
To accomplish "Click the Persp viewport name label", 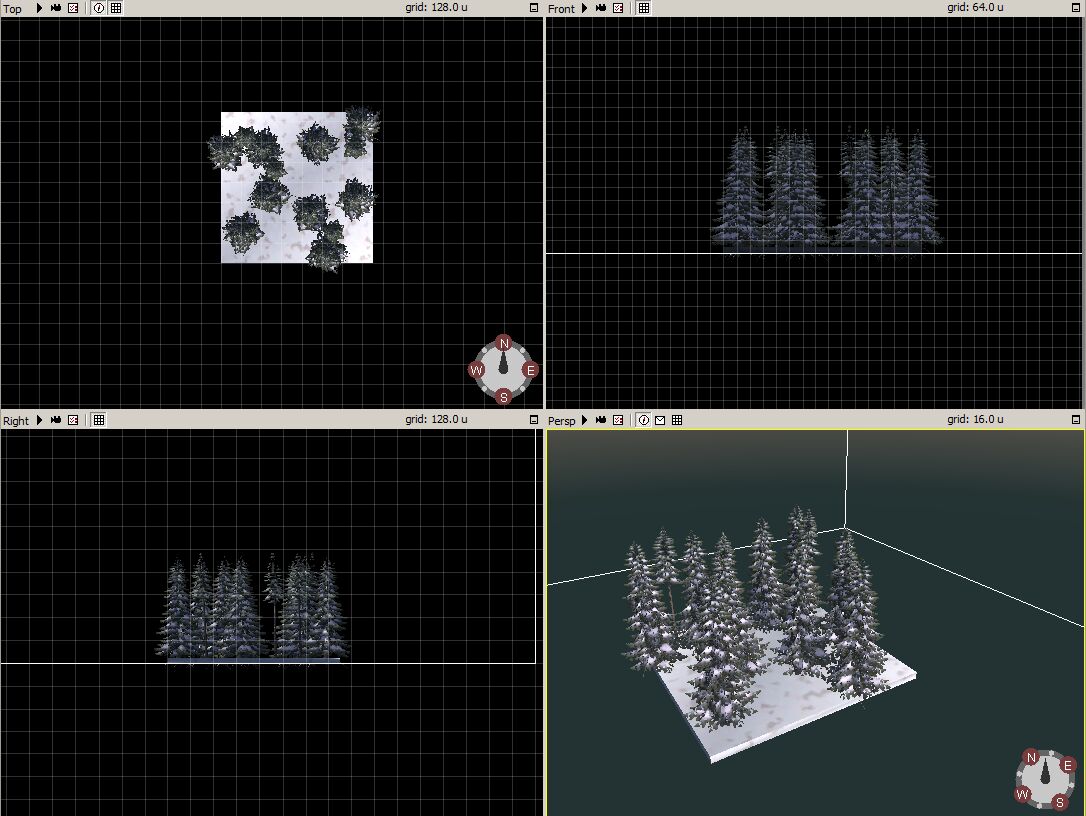I will (561, 421).
